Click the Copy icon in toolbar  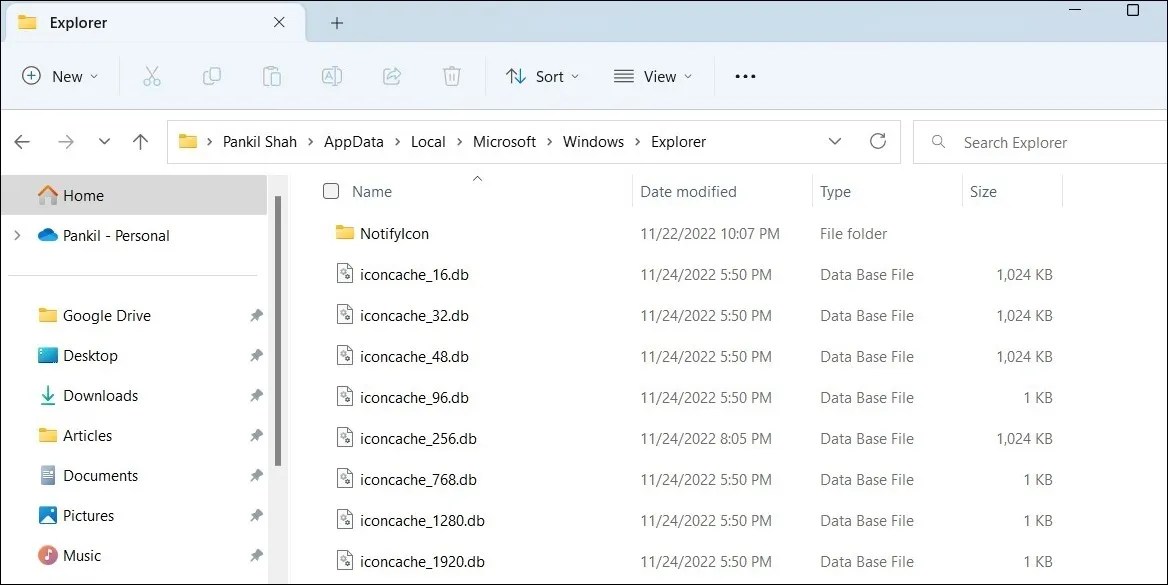click(212, 76)
